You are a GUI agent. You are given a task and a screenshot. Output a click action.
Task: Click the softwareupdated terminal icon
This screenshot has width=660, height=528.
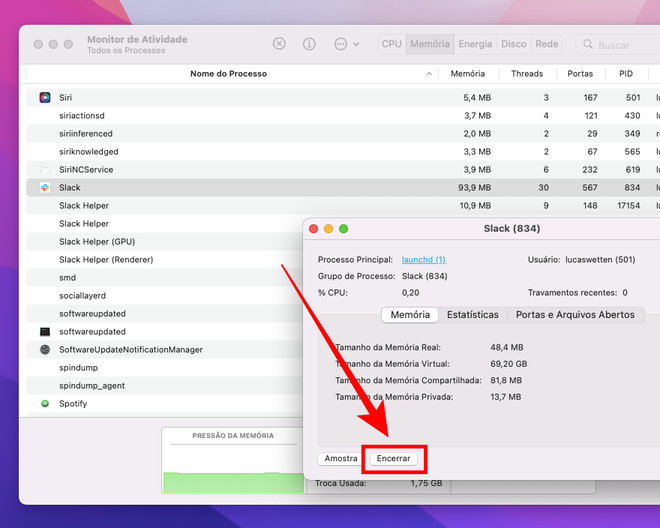click(45, 332)
